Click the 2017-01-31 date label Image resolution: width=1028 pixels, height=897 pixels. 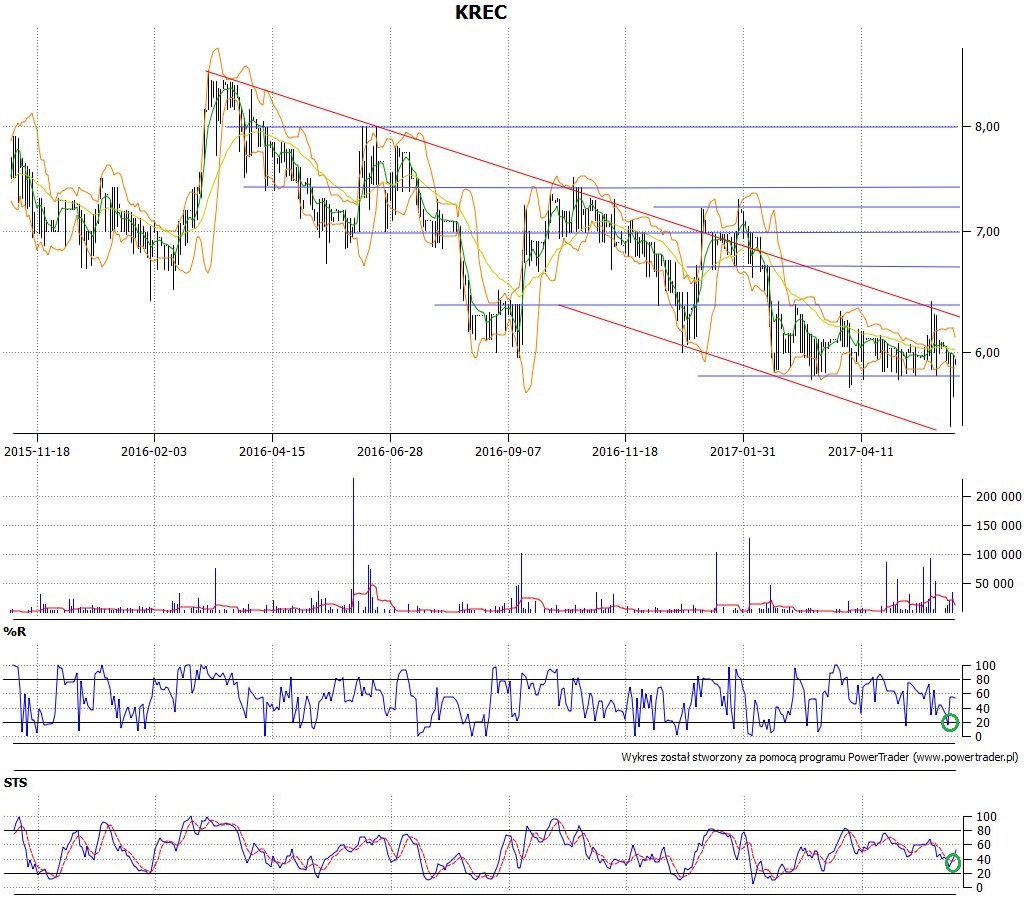click(743, 451)
